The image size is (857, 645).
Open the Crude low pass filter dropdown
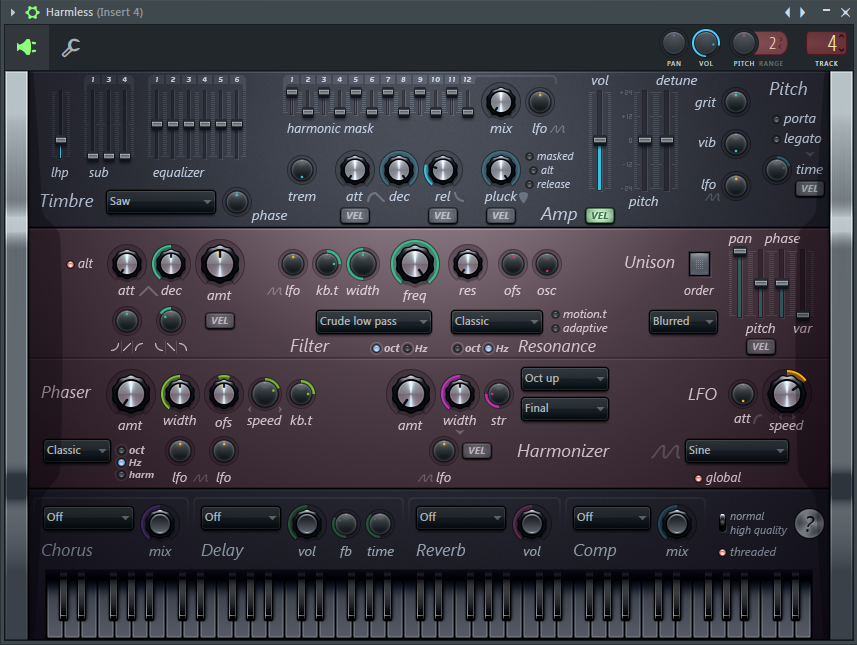373,321
